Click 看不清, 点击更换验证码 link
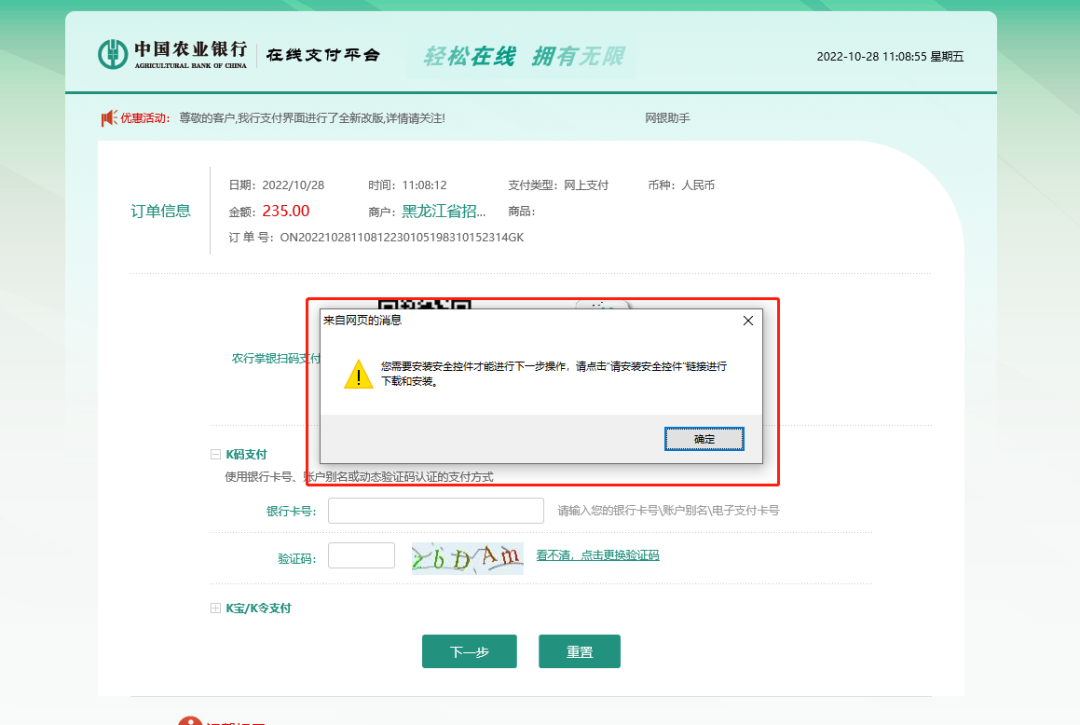This screenshot has width=1080, height=725. click(x=598, y=555)
